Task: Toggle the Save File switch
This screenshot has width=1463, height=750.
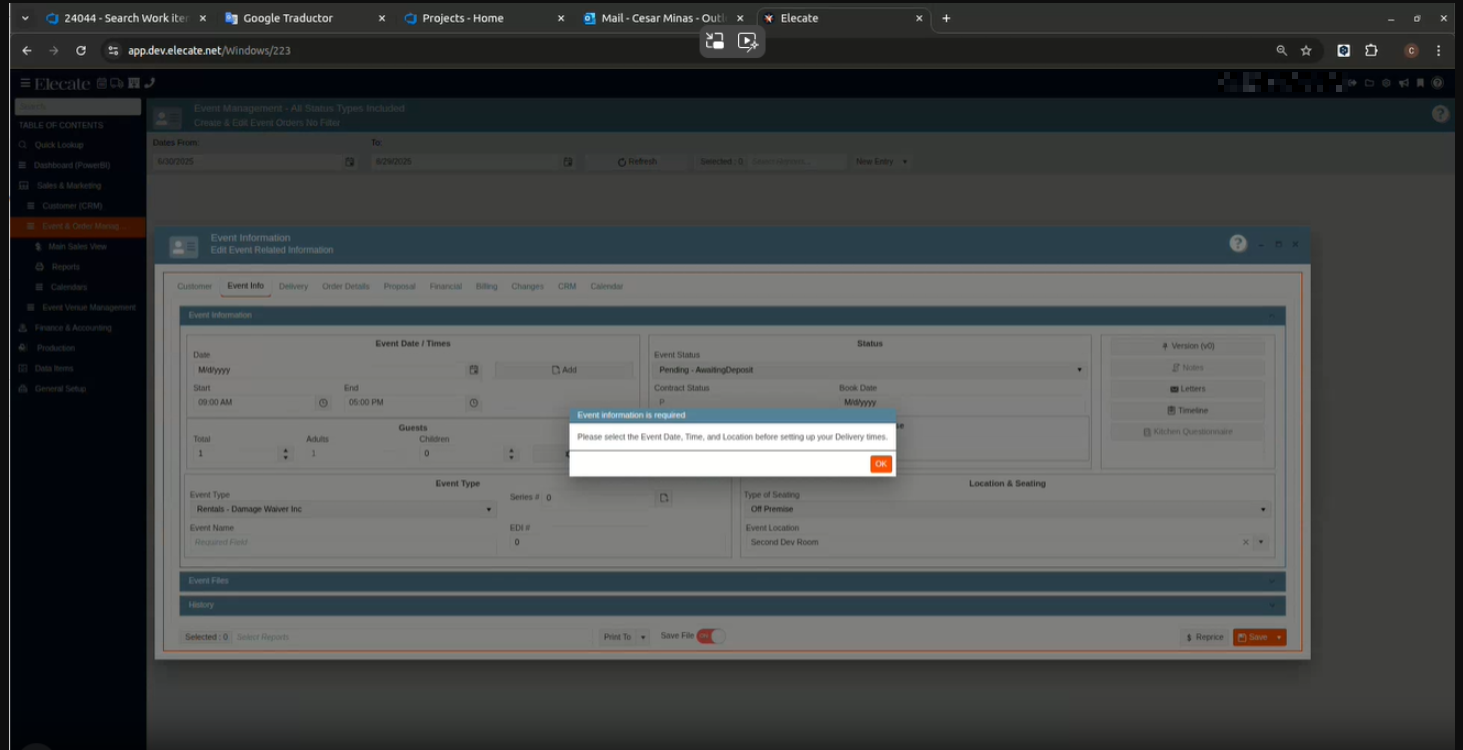Action: pyautogui.click(x=710, y=636)
